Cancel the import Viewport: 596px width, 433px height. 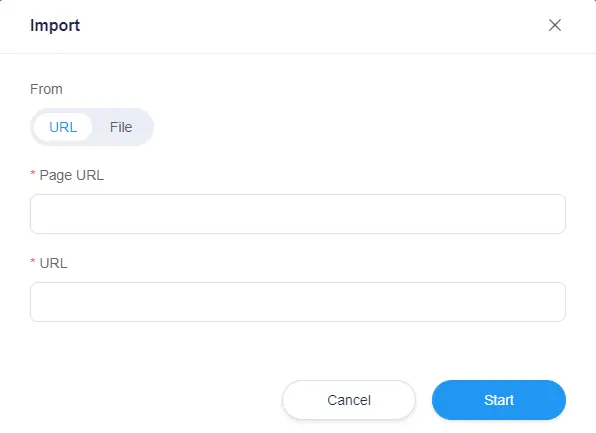click(349, 400)
